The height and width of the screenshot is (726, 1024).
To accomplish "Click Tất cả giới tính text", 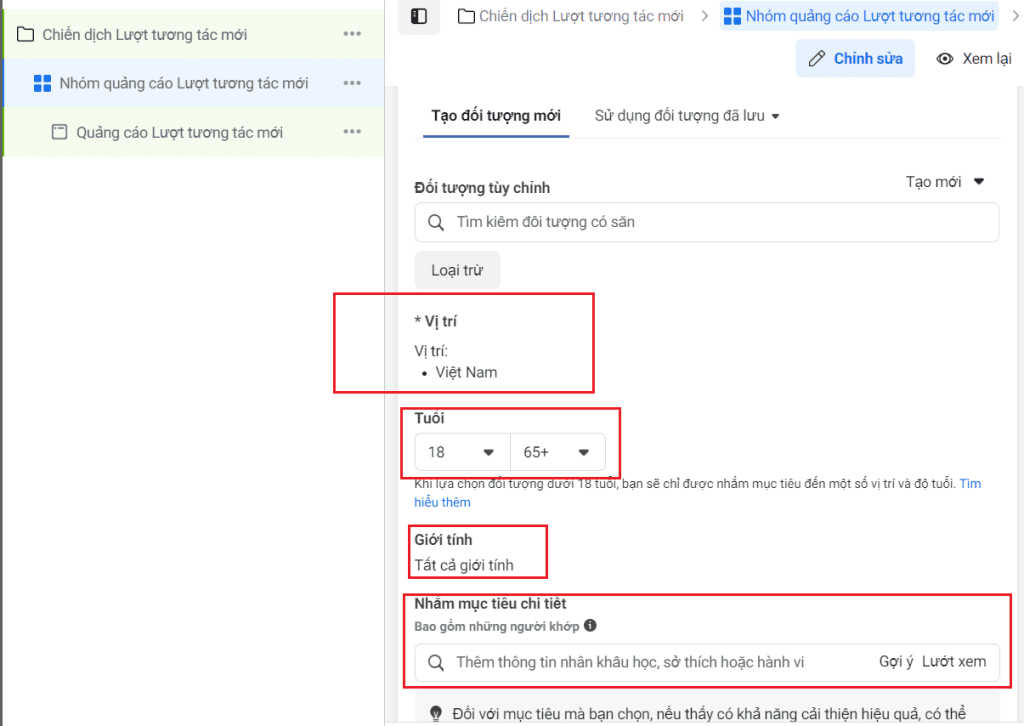I will pyautogui.click(x=464, y=565).
